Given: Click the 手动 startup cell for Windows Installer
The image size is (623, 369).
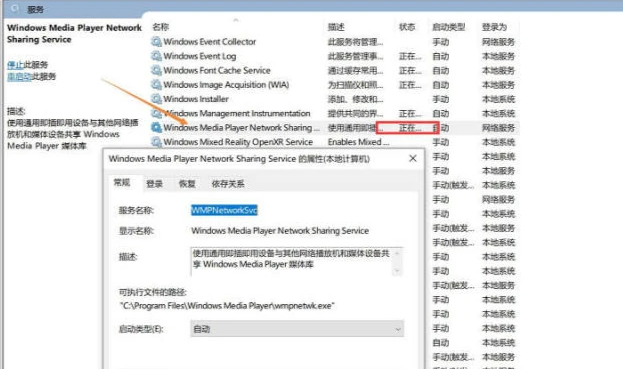Looking at the screenshot, I should click(x=441, y=99).
